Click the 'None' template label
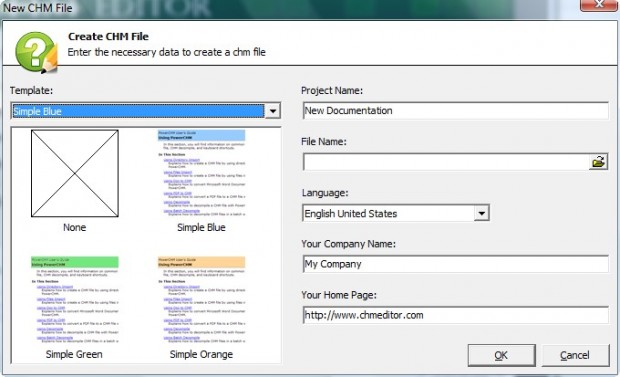 (75, 227)
